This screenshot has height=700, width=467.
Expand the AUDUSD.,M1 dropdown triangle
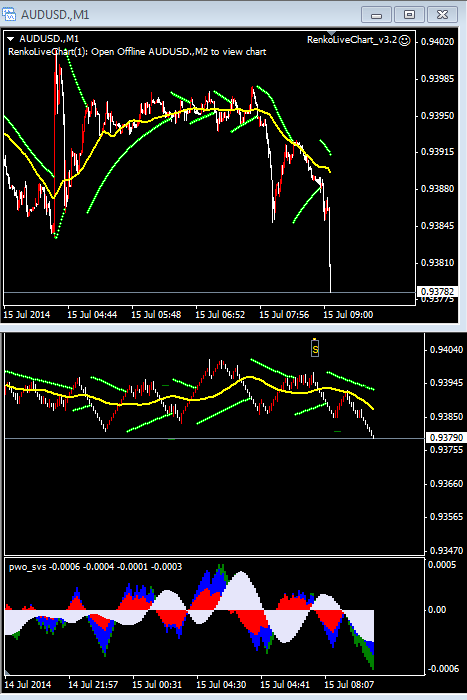[11, 39]
